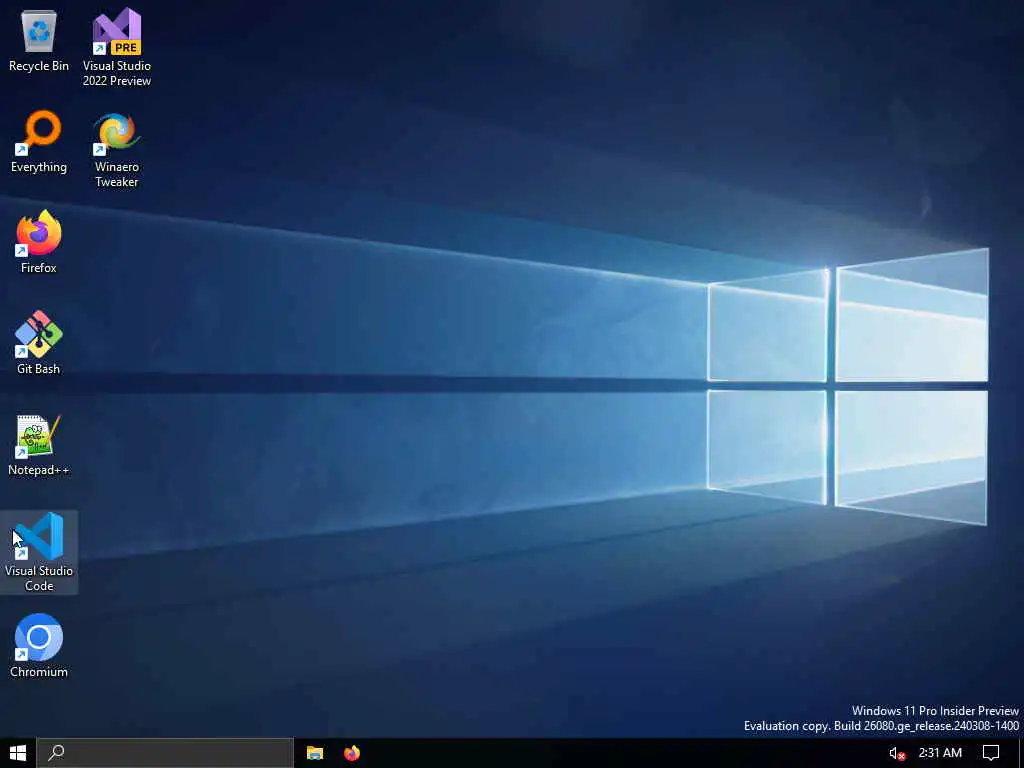
Task: Select the Winaero Tweaker shortcut
Action: (117, 149)
